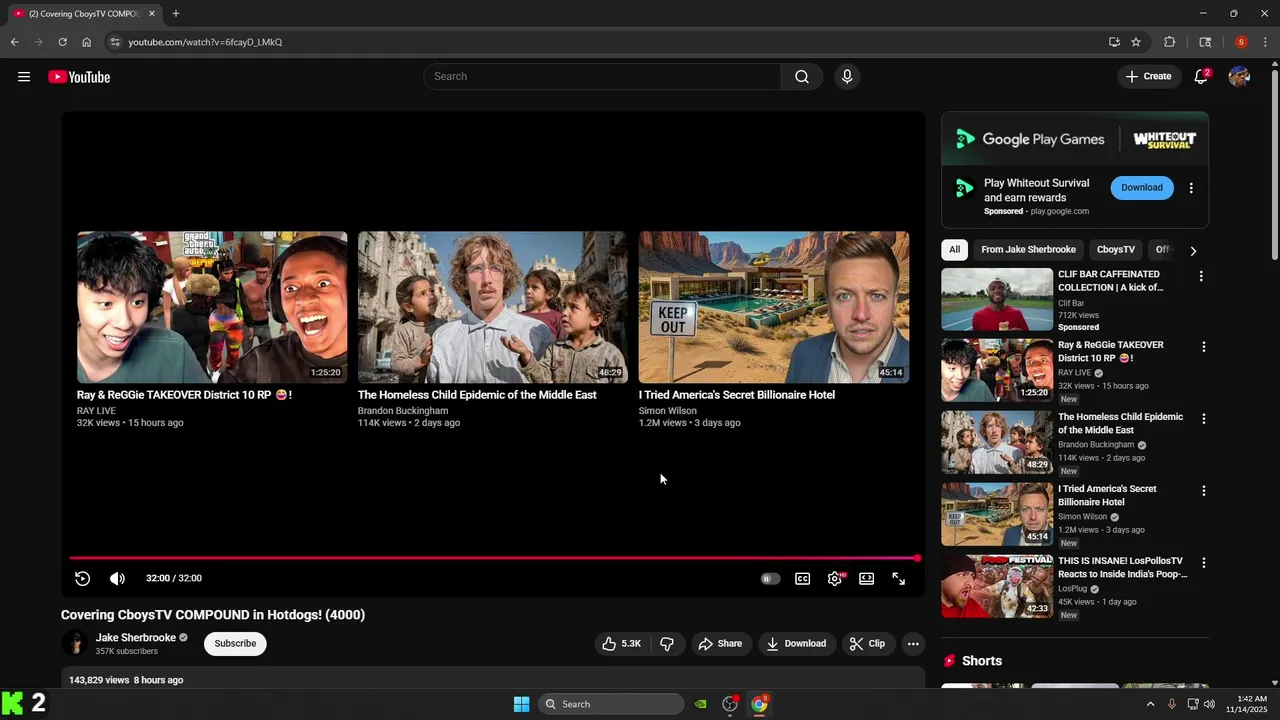Viewport: 1280px width, 720px height.
Task: Open the browser home page
Action: (x=86, y=42)
